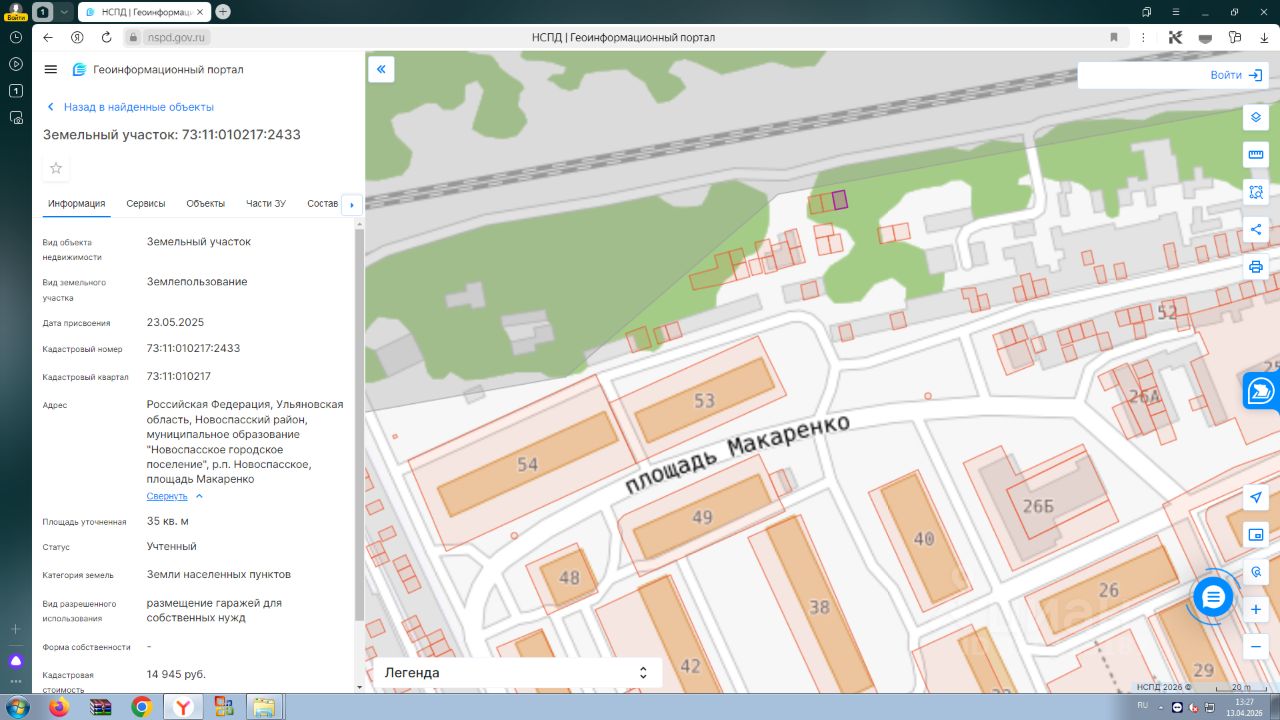Open the Alice assistant in the sidebar

pos(16,661)
